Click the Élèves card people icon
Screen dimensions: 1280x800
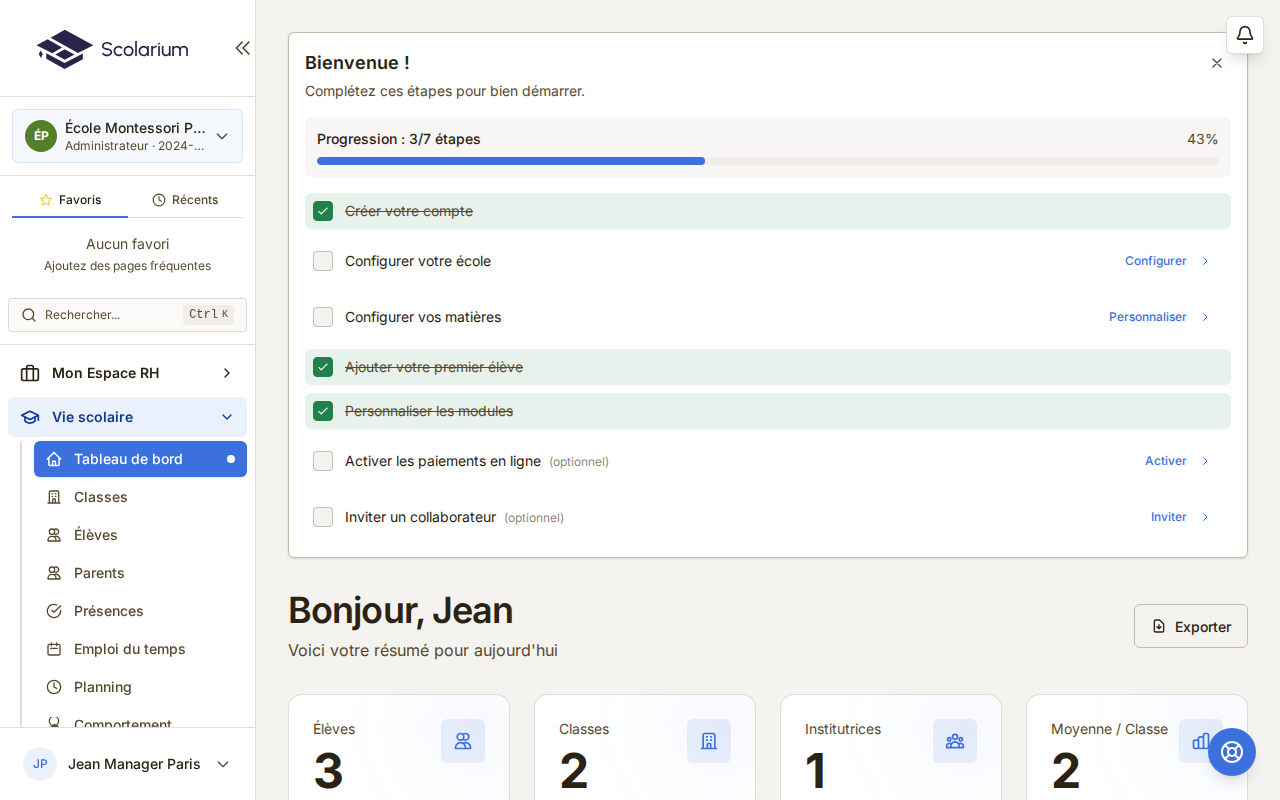(463, 741)
